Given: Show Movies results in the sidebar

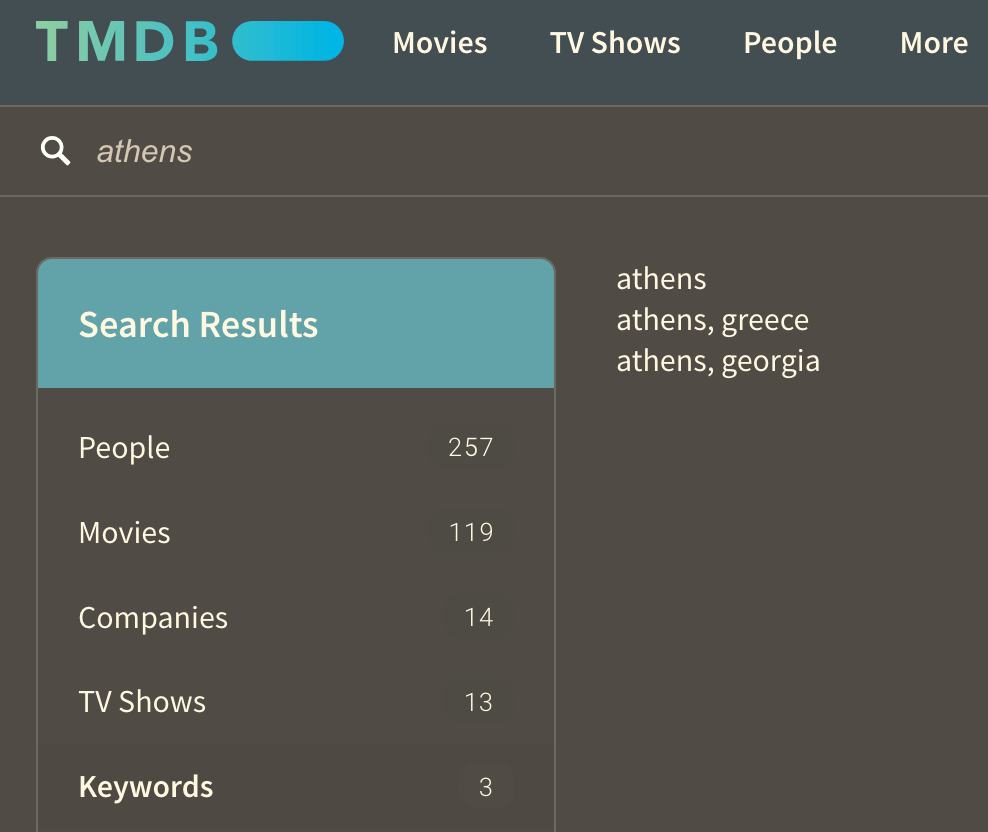Looking at the screenshot, I should [125, 532].
